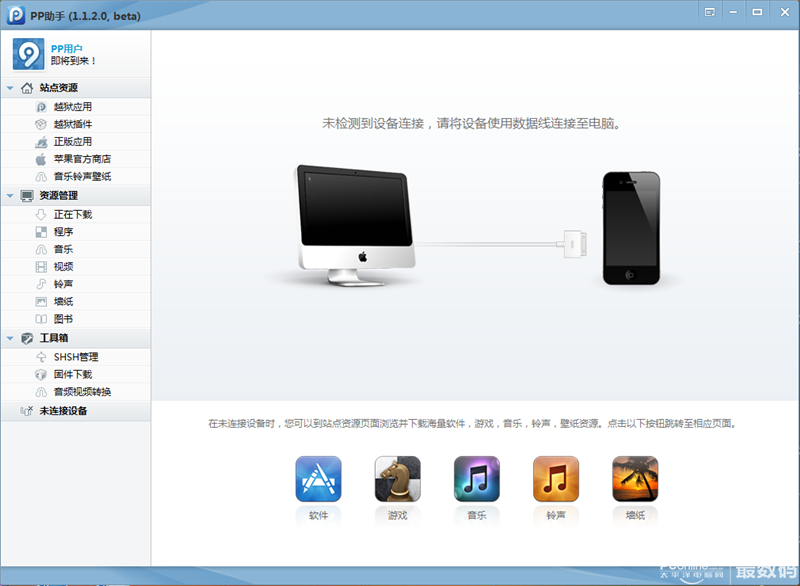
Task: Select 音频视频转换 converter tool
Action: pos(82,392)
